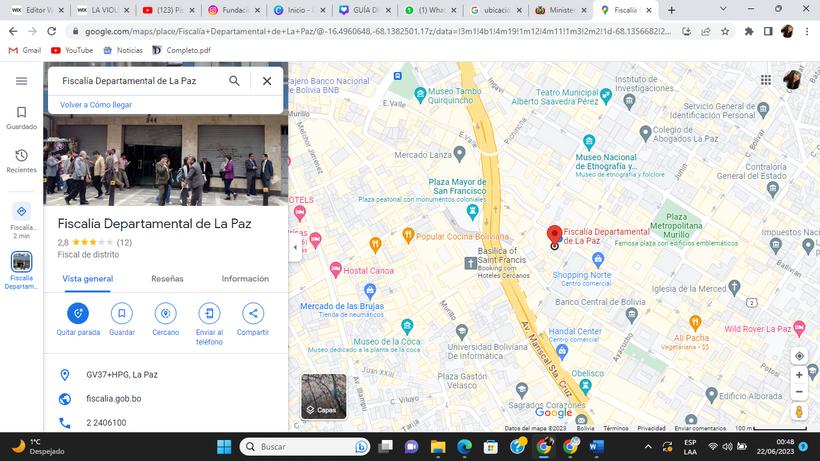Viewport: 820px width, 461px height.
Task: Select the Vista general tab
Action: click(x=88, y=279)
